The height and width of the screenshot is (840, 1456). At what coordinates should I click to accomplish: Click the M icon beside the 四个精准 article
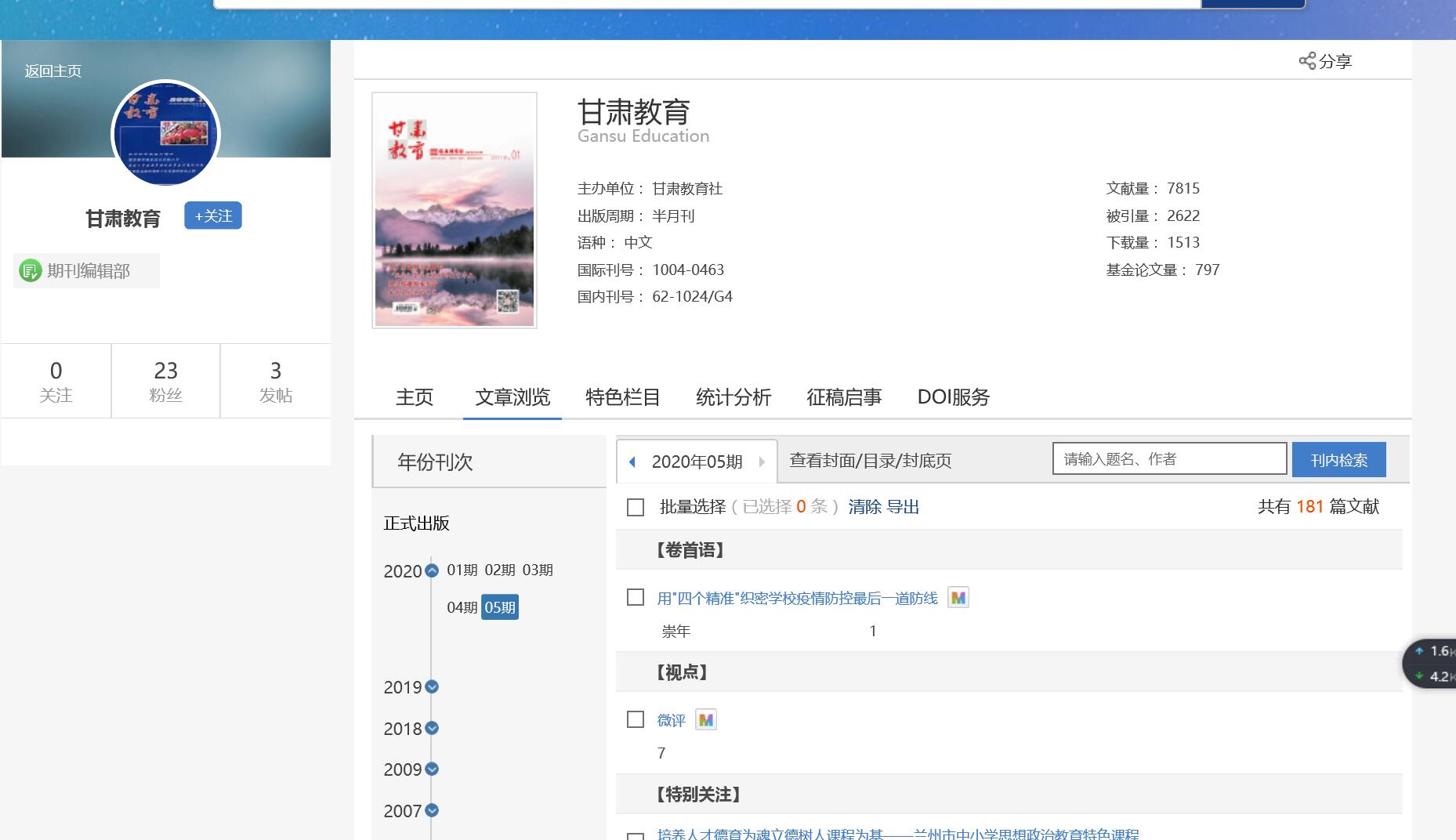[x=958, y=598]
